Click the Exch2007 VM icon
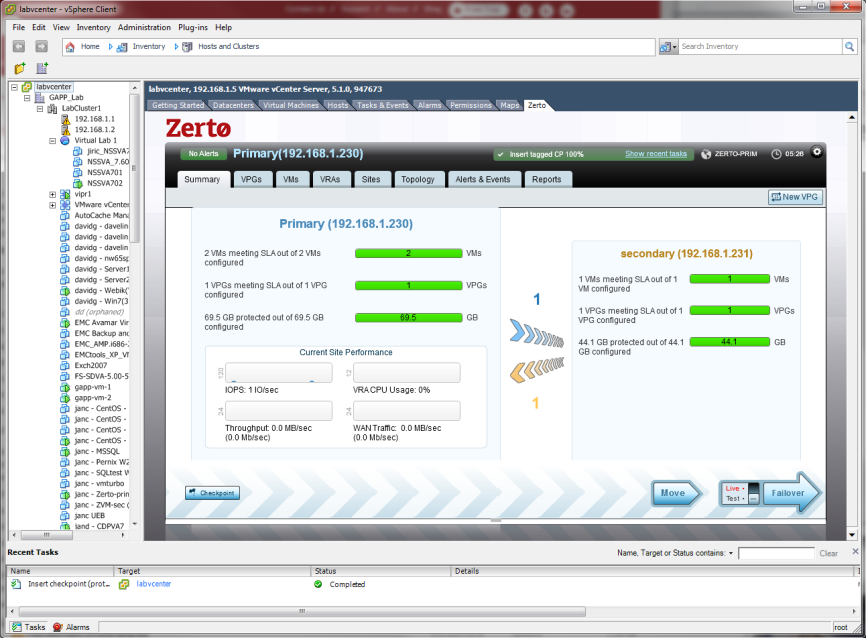This screenshot has width=866, height=638. pyautogui.click(x=65, y=365)
